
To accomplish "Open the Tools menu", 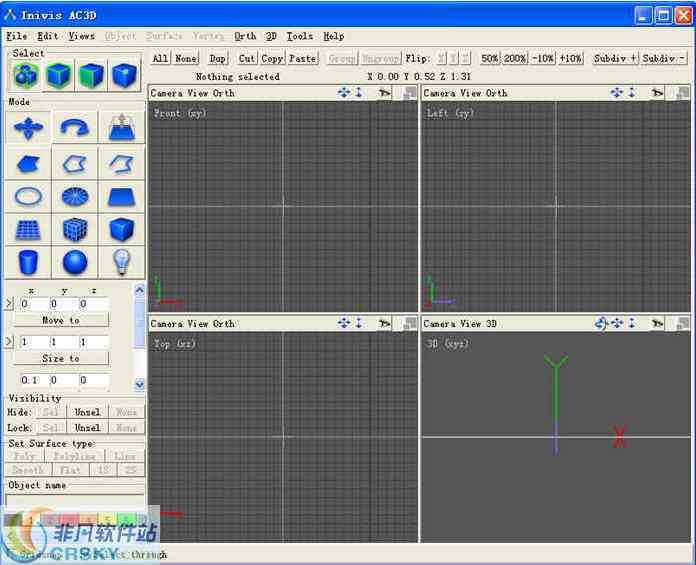I will 300,36.
